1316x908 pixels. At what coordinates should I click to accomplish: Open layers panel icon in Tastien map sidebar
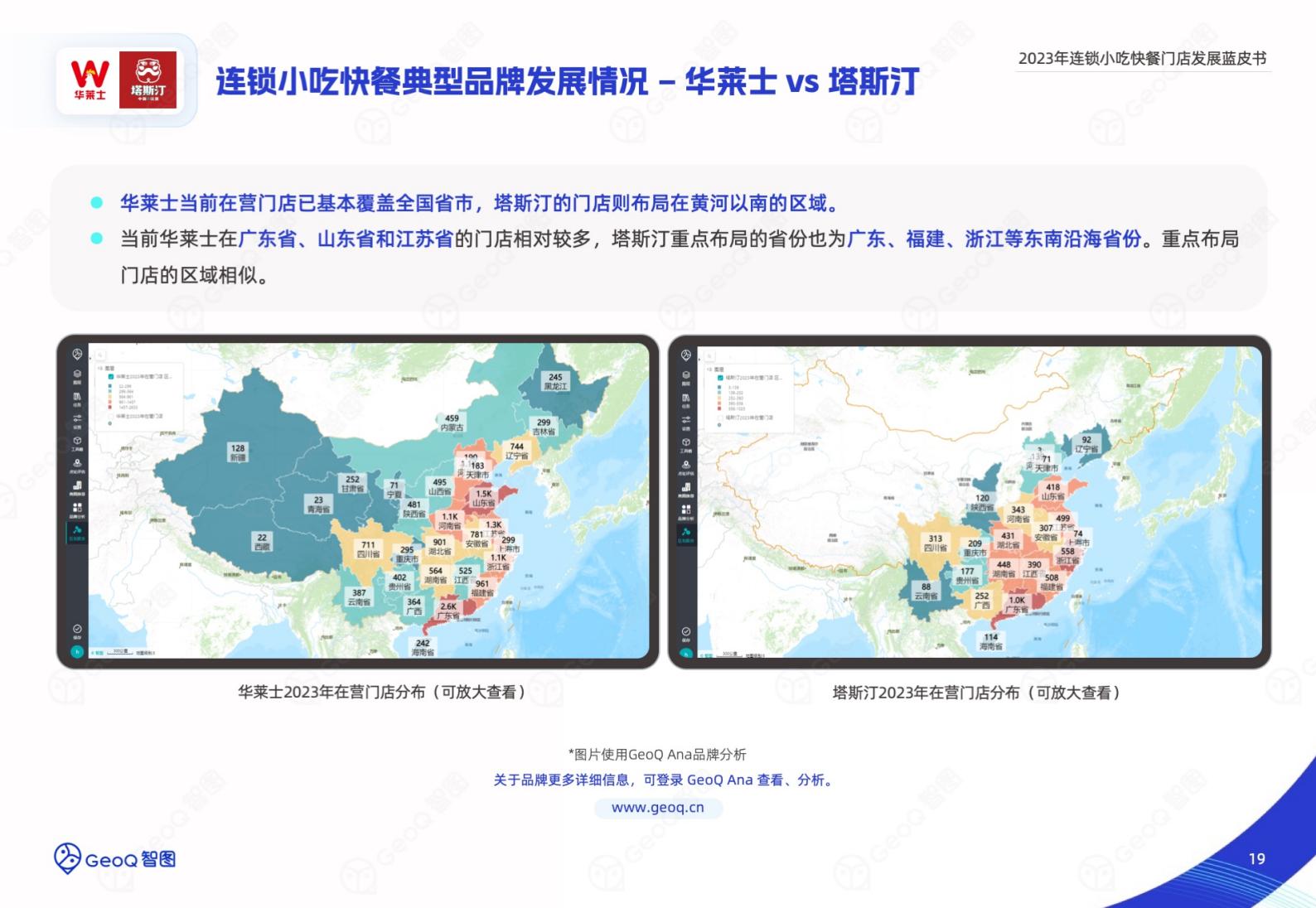pyautogui.click(x=686, y=375)
